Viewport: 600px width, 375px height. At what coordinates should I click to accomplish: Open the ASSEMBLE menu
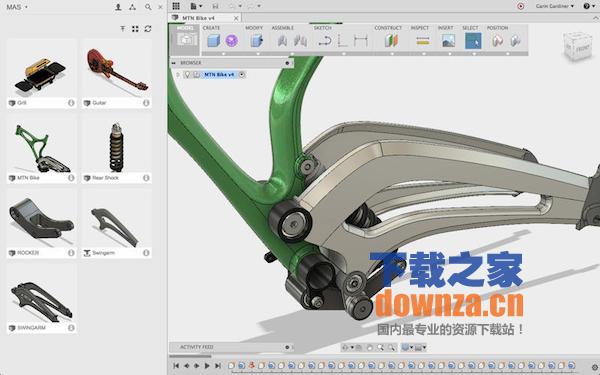[x=282, y=28]
